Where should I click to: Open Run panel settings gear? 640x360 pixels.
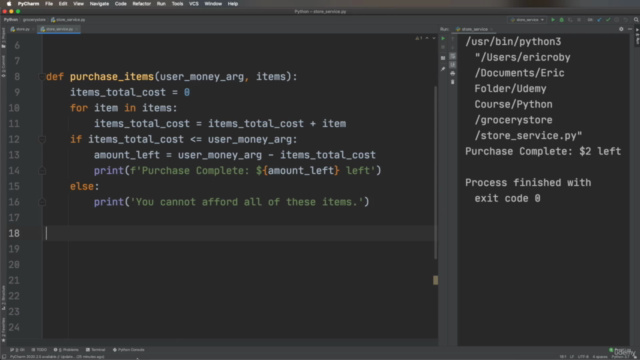(621, 29)
